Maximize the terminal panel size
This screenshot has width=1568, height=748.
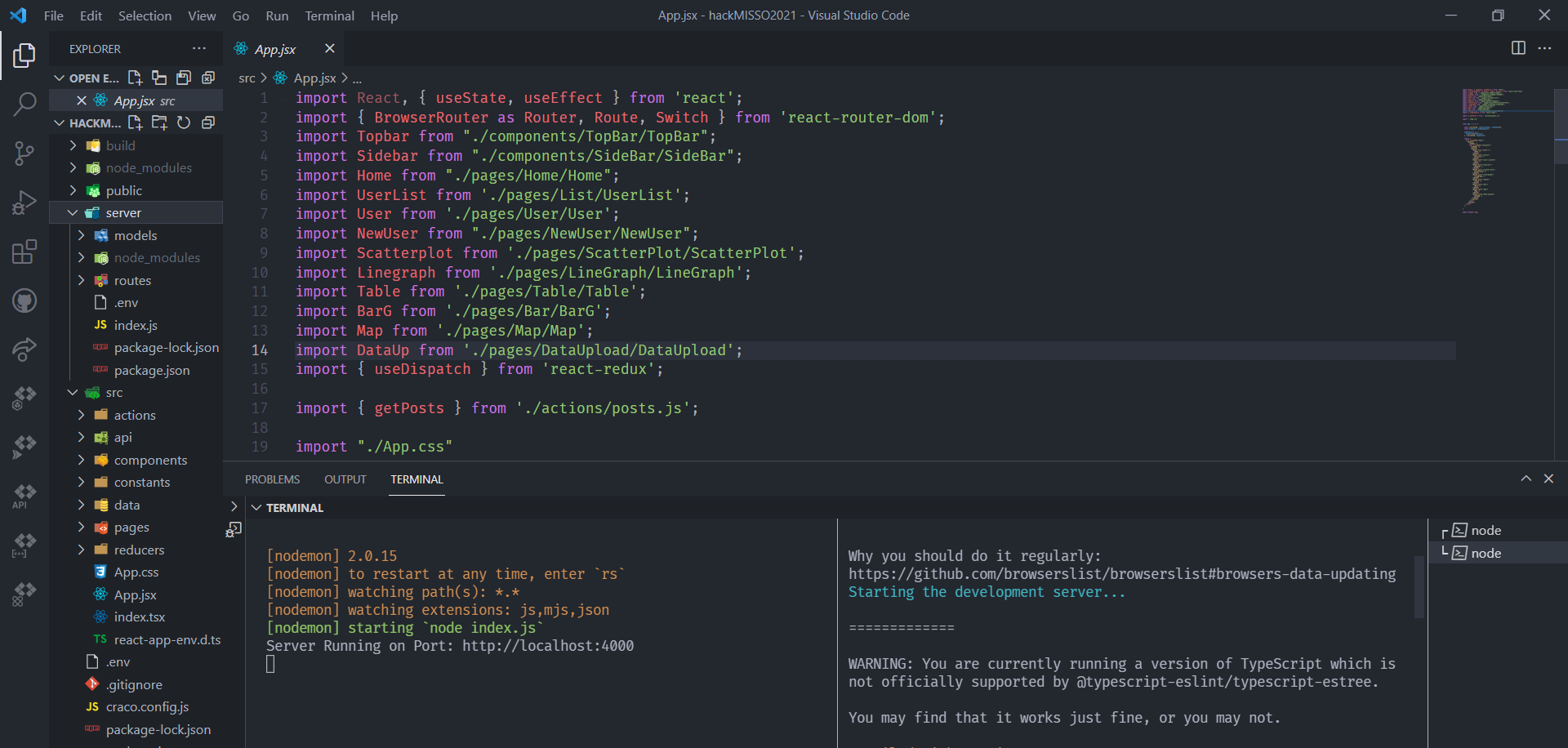point(1526,479)
